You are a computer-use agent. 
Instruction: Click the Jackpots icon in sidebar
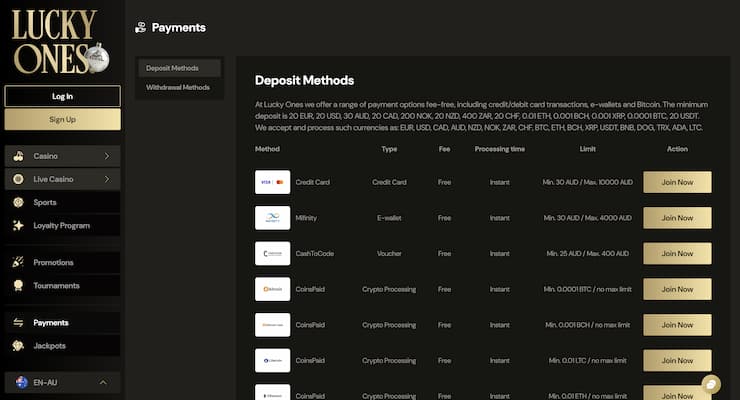(18, 346)
